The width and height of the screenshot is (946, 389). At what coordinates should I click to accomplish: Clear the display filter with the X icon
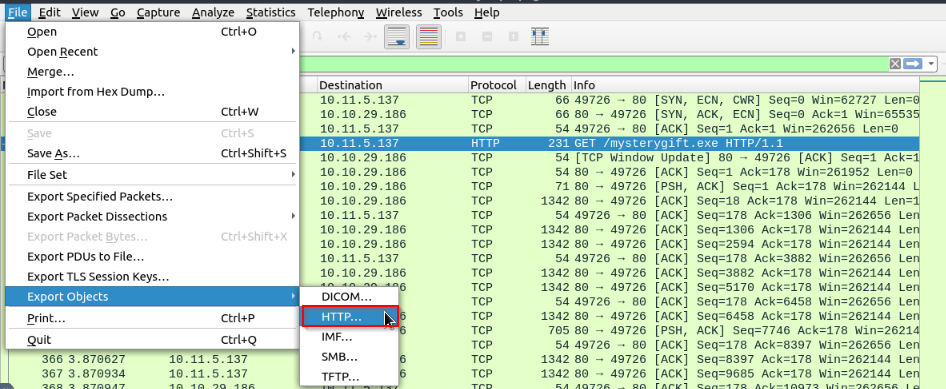coord(895,64)
